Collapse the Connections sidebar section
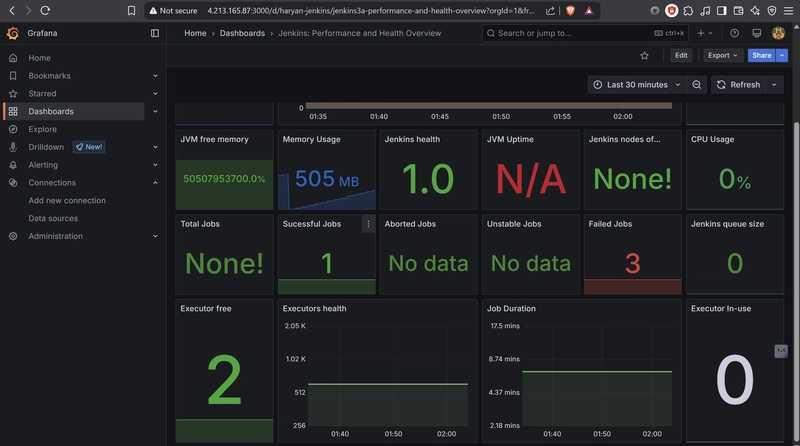Image resolution: width=800 pixels, height=446 pixels. pos(155,183)
